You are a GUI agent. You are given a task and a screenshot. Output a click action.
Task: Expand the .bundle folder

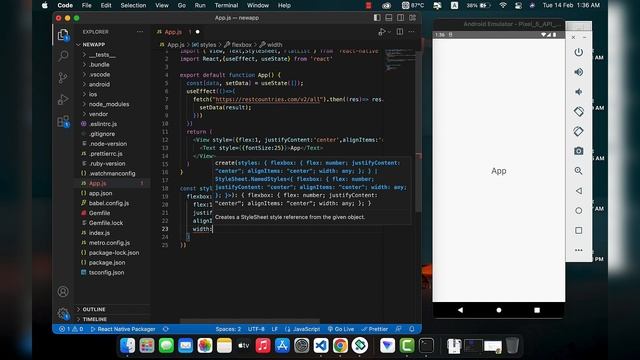pyautogui.click(x=99, y=64)
